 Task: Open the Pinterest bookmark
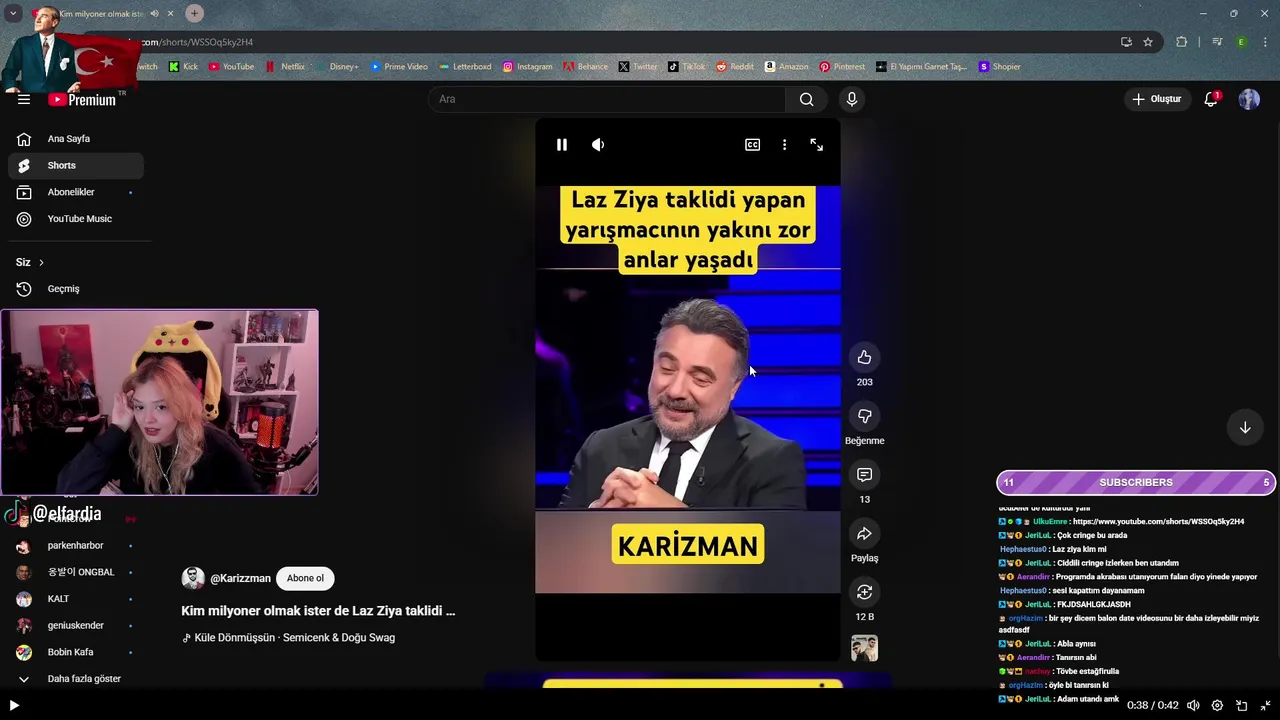click(842, 67)
